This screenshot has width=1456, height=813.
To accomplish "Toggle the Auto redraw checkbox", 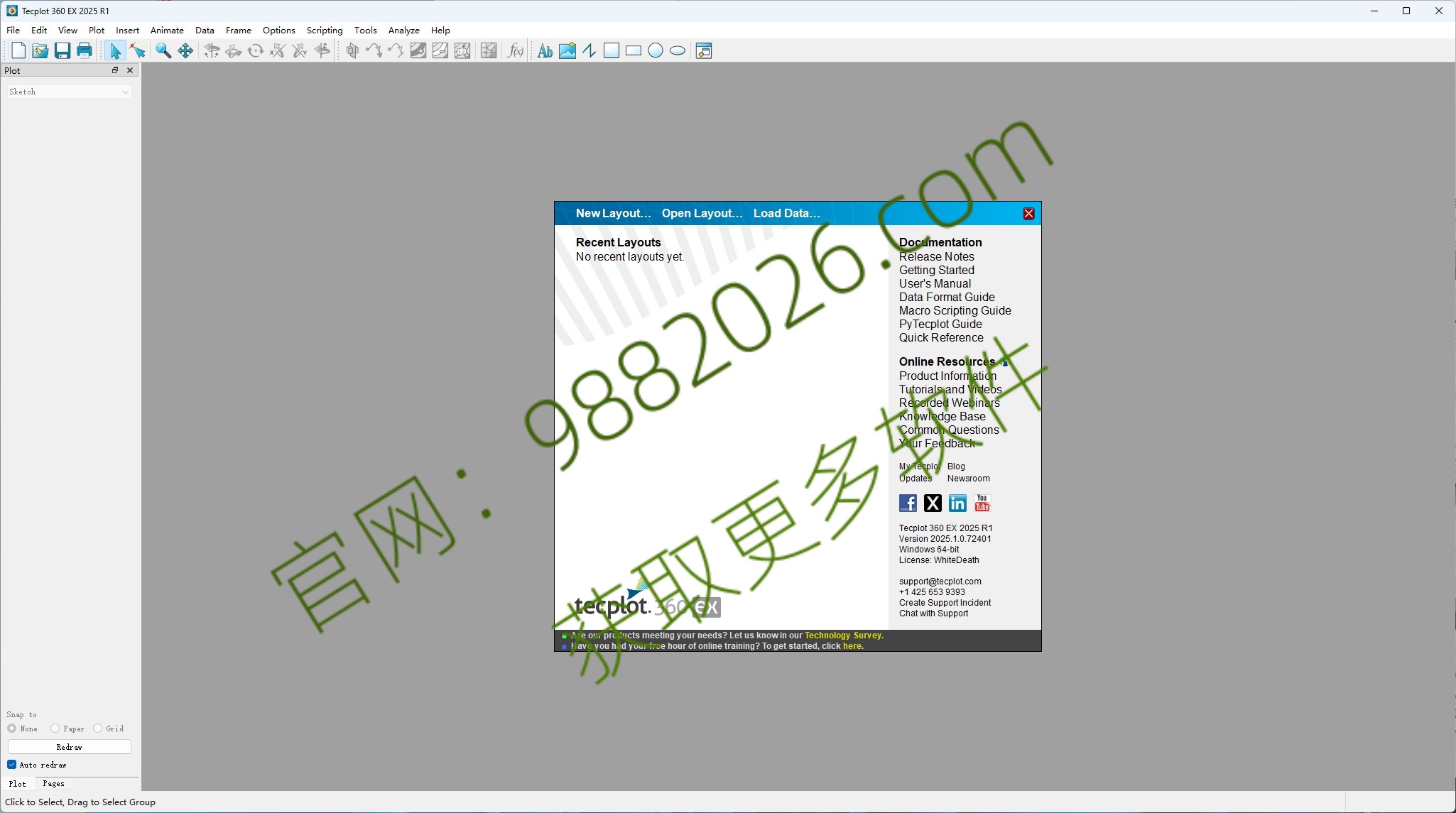I will pyautogui.click(x=12, y=765).
